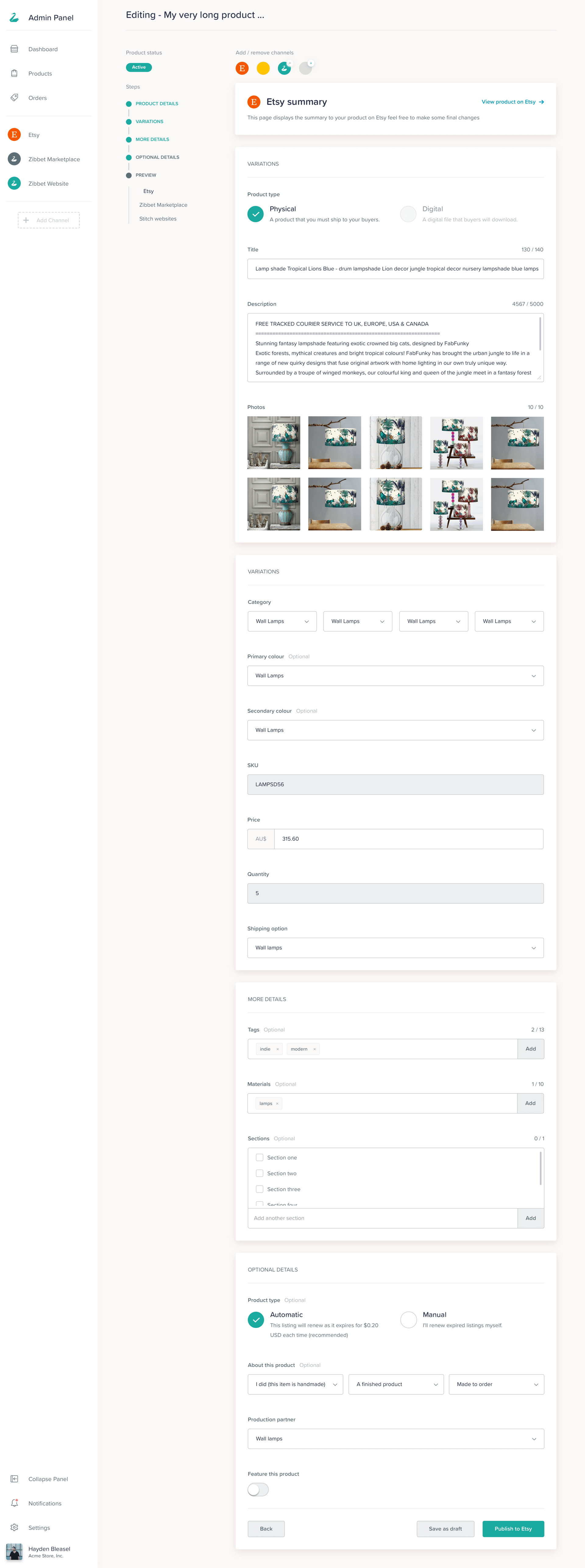Click the teal Zibbet Website icon in the sidebar
The height and width of the screenshot is (1568, 585).
click(x=15, y=183)
